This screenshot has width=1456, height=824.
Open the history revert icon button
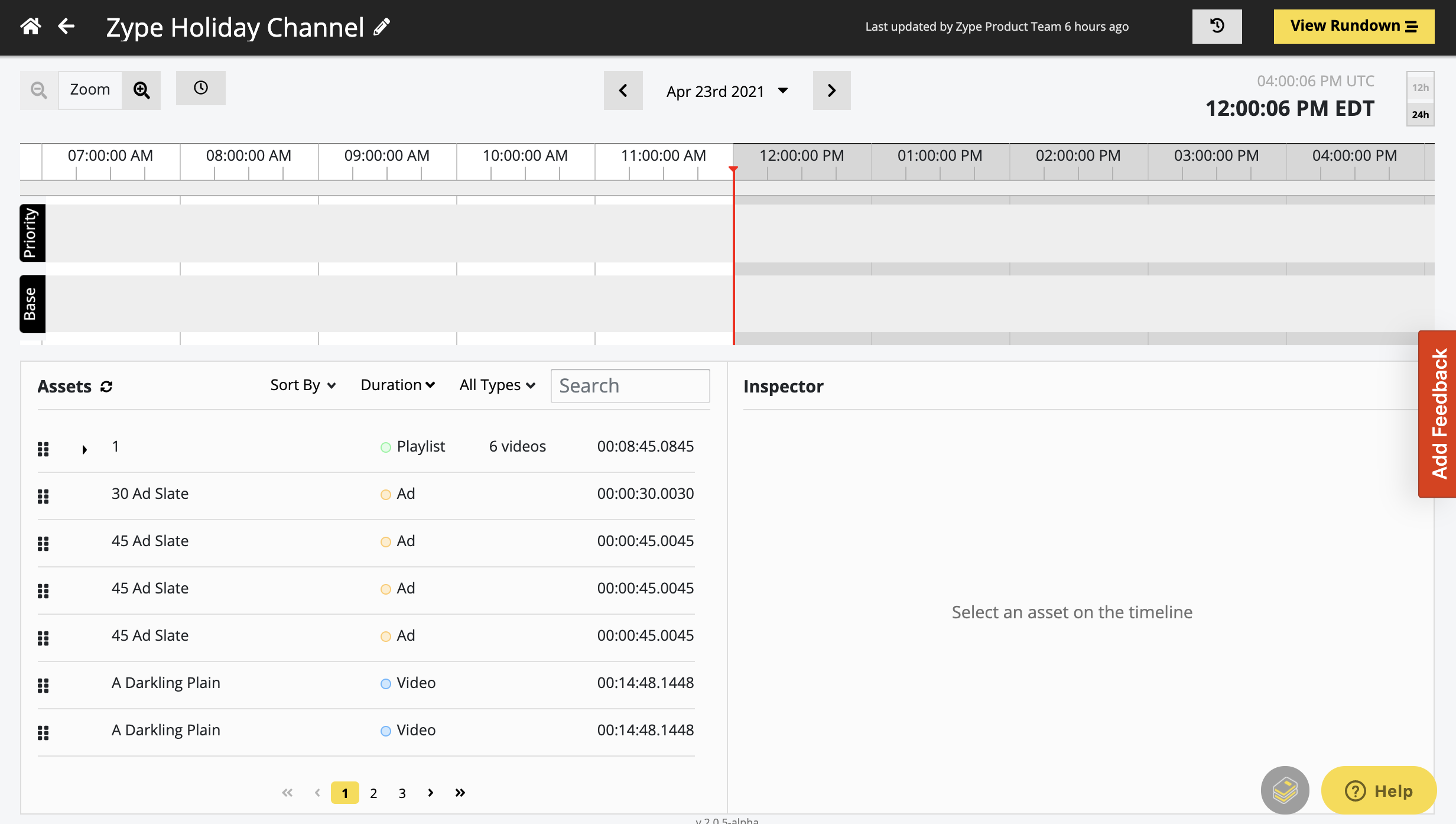pos(1217,27)
